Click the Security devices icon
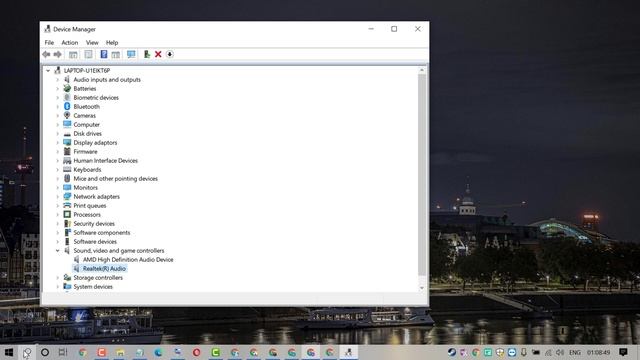The image size is (640, 360). pyautogui.click(x=67, y=224)
